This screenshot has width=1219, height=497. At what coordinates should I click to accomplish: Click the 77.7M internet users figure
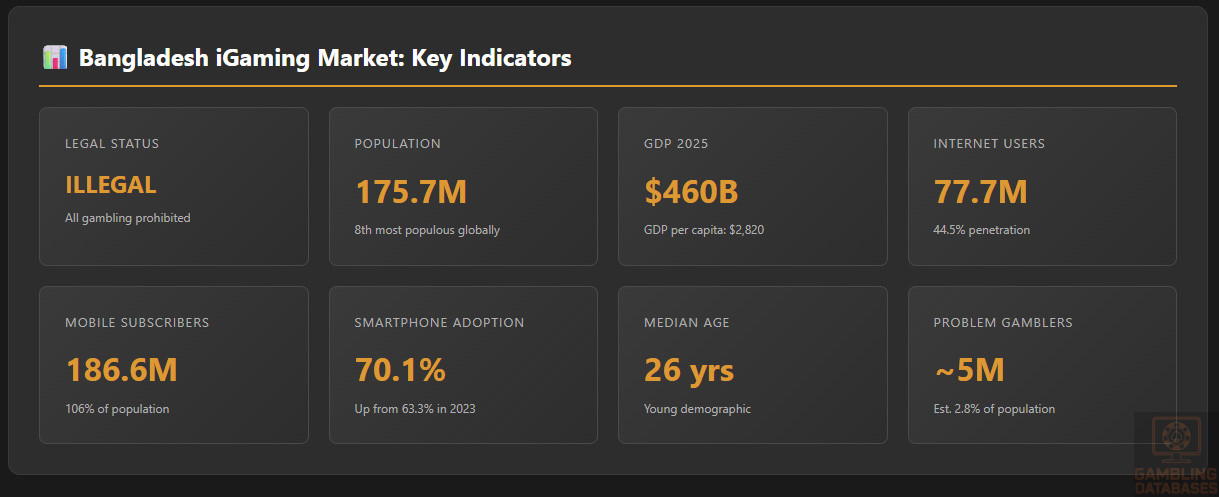[x=980, y=192]
